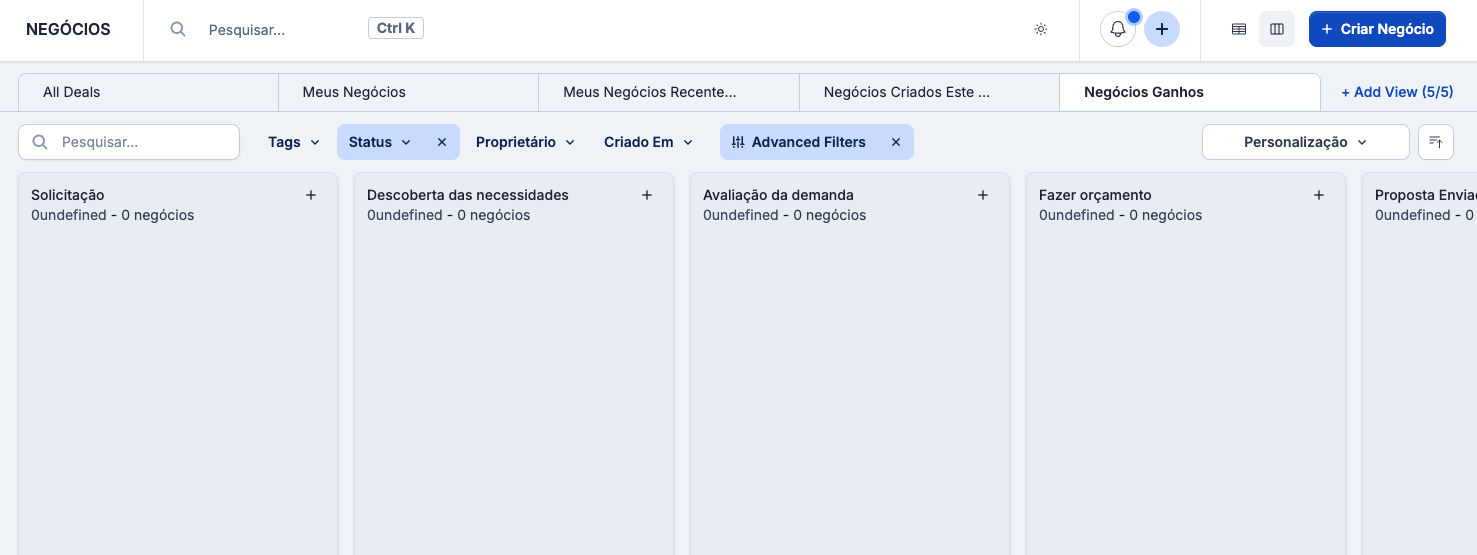The width and height of the screenshot is (1477, 555).
Task: Add a deal to Fazer orçamento column
Action: (x=1319, y=195)
